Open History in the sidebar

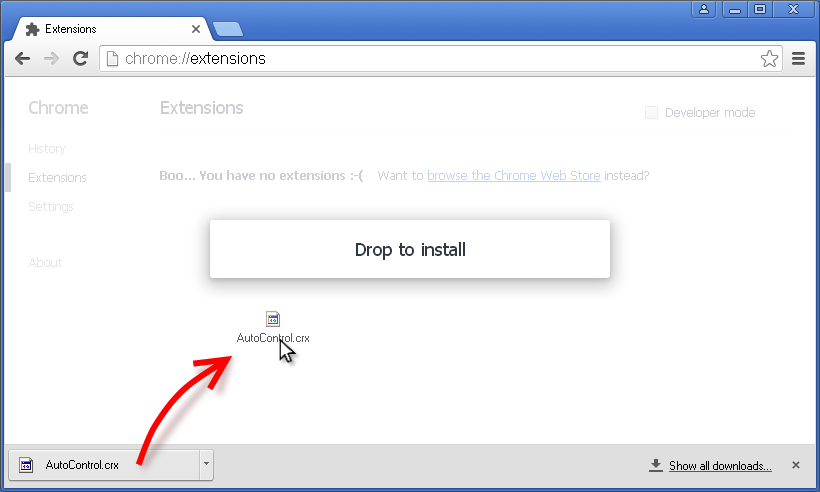tap(47, 148)
